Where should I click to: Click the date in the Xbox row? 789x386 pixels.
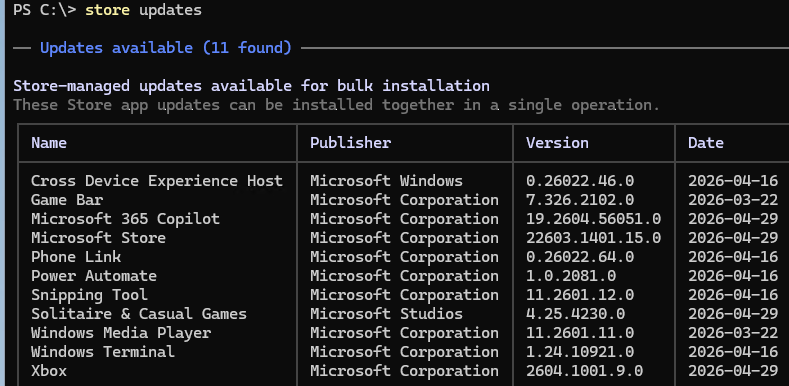point(733,371)
